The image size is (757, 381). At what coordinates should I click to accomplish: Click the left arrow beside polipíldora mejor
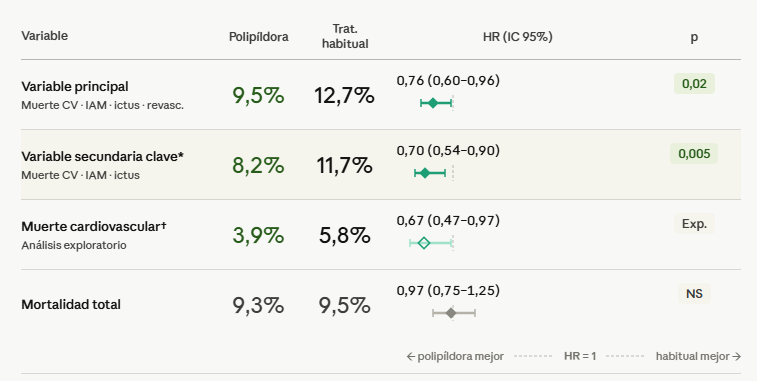click(x=411, y=356)
